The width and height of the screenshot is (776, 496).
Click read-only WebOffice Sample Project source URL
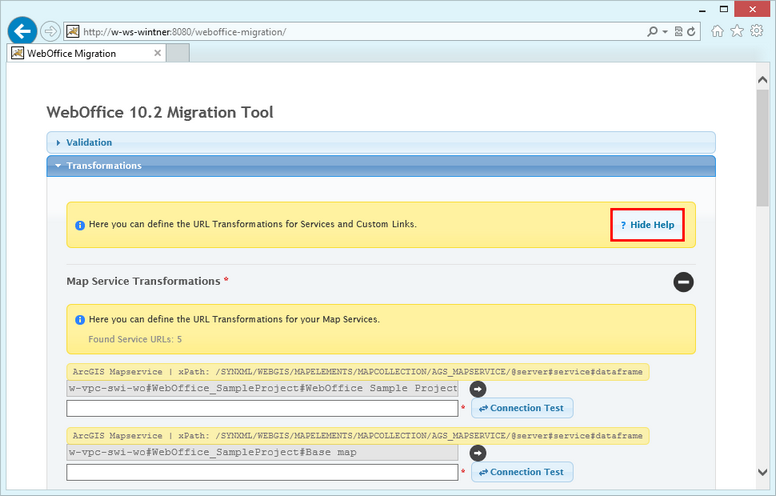click(x=262, y=389)
